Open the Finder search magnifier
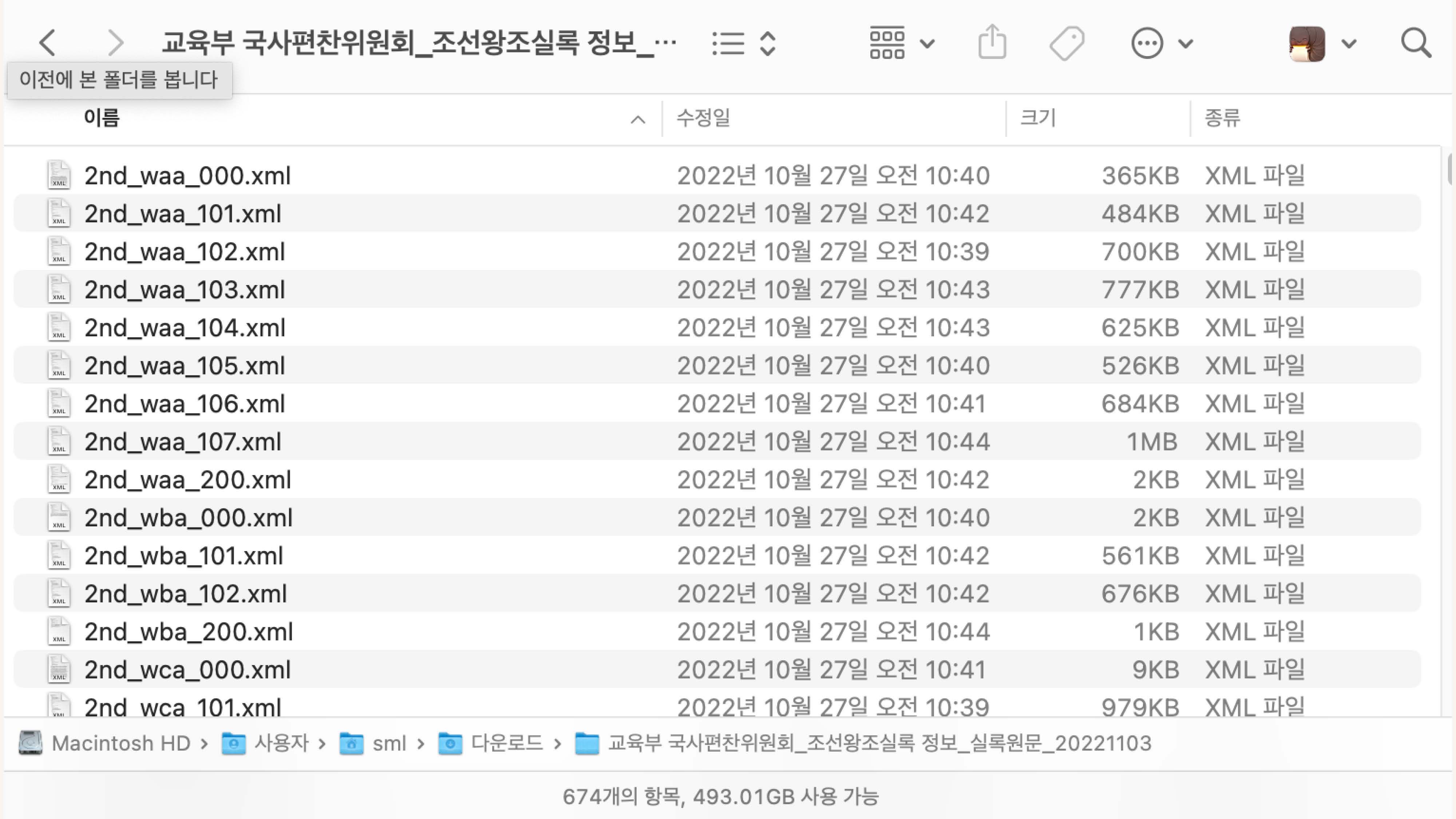Image resolution: width=1456 pixels, height=819 pixels. click(1415, 43)
